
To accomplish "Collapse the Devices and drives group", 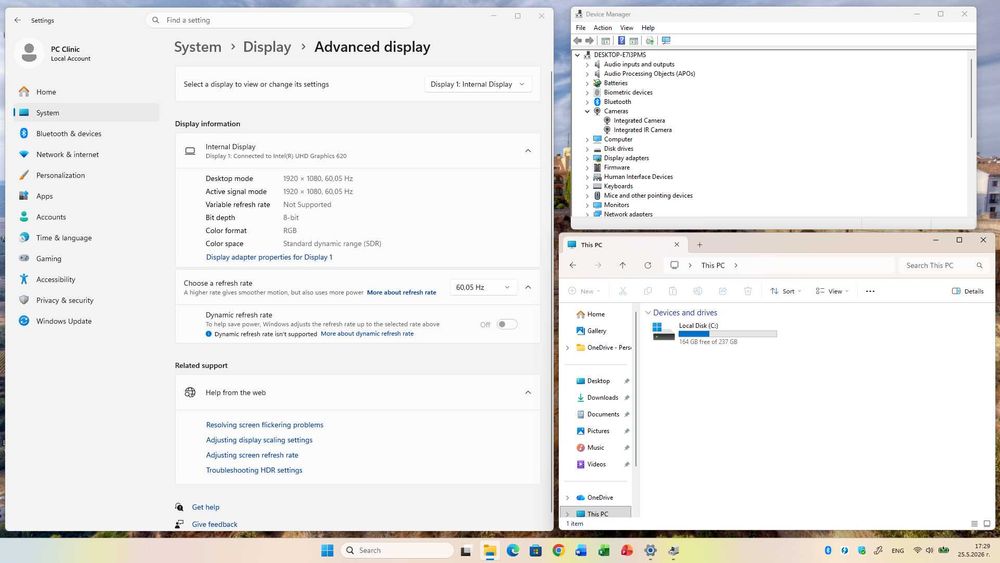I will pos(648,313).
